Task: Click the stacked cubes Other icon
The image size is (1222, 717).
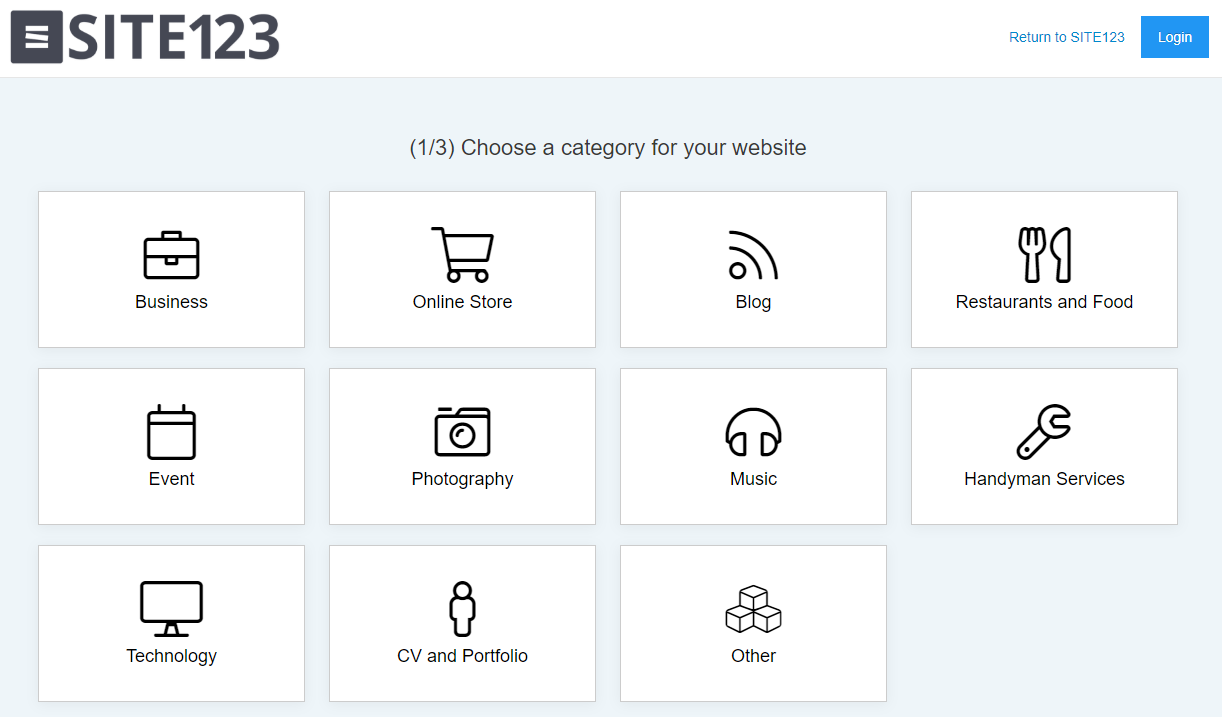Action: 753,608
